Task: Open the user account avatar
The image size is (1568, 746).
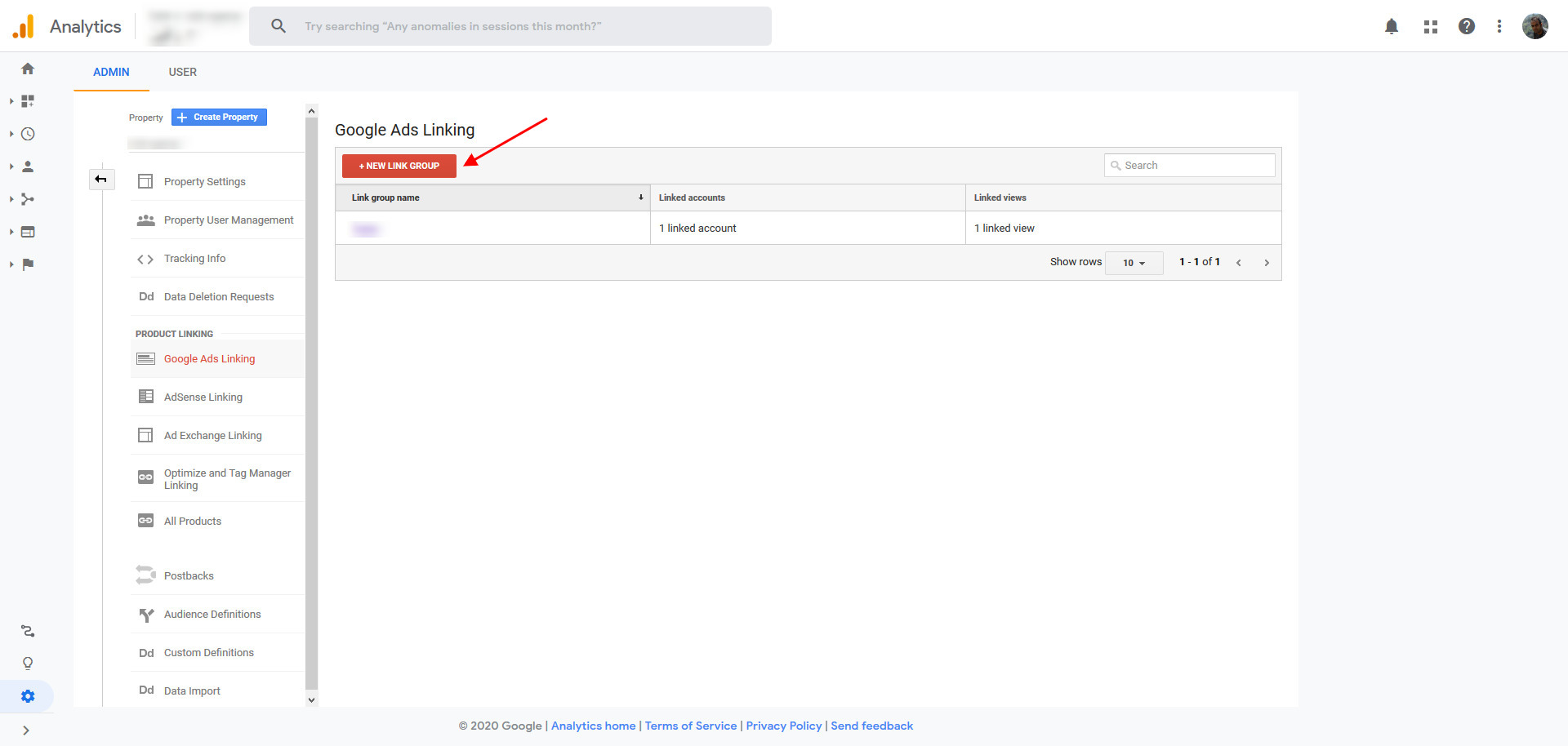Action: click(1535, 26)
